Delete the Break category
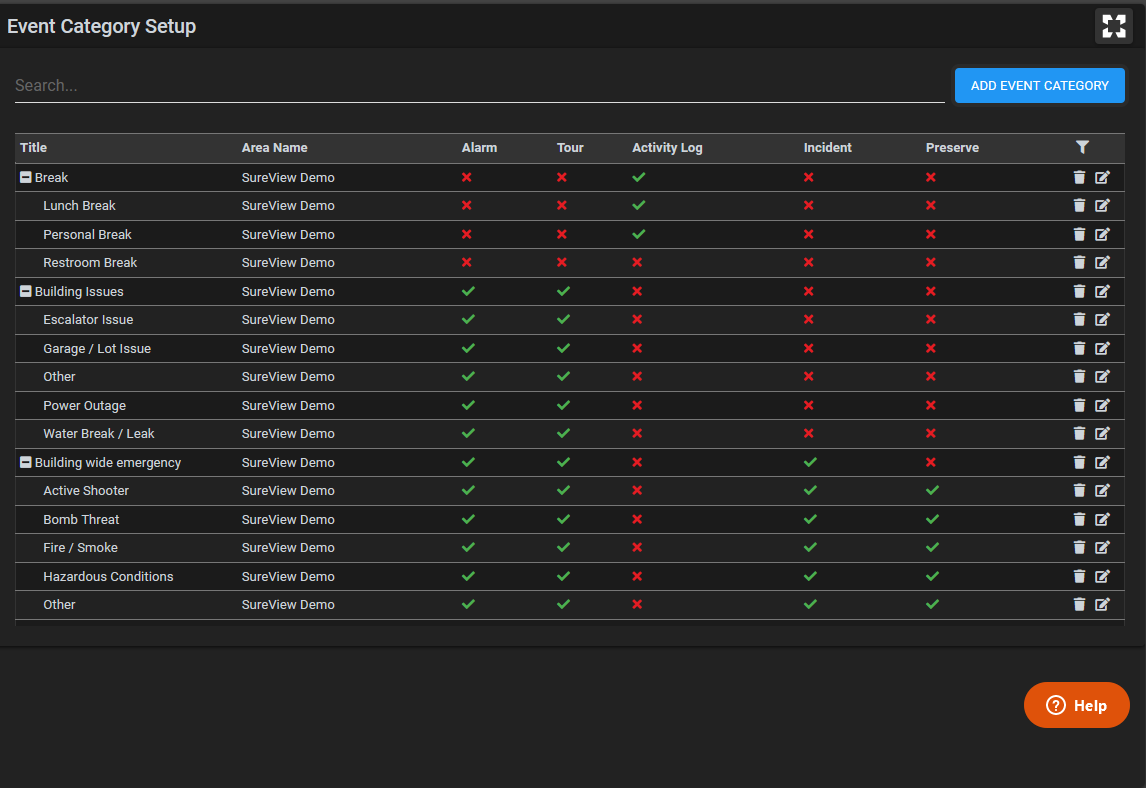This screenshot has width=1146, height=788. pyautogui.click(x=1079, y=177)
